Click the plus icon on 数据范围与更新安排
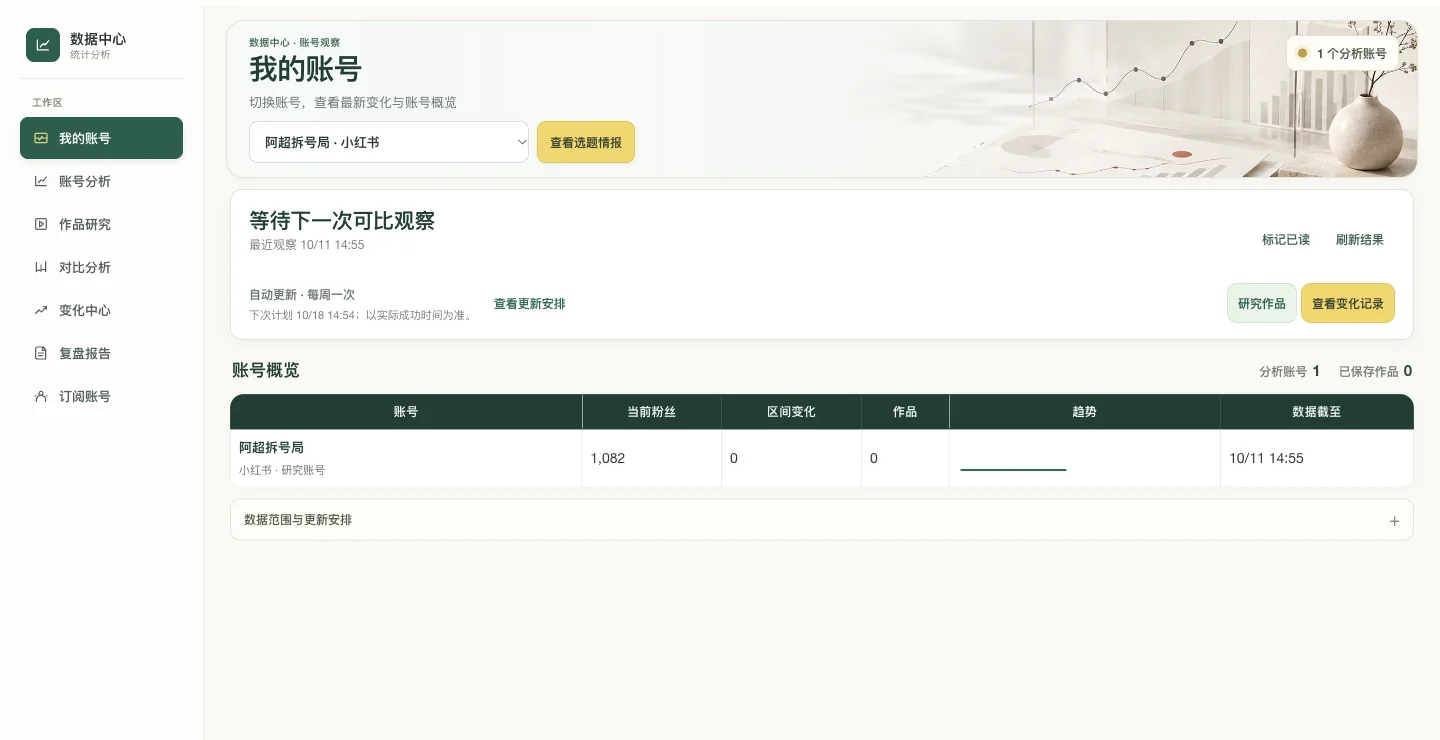The height and width of the screenshot is (740, 1440). point(1394,521)
